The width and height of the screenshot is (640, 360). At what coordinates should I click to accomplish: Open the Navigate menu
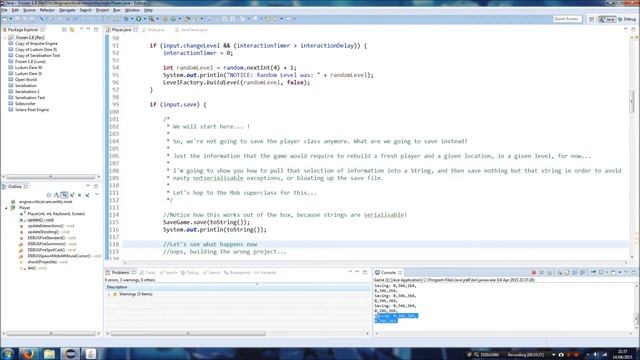67,10
